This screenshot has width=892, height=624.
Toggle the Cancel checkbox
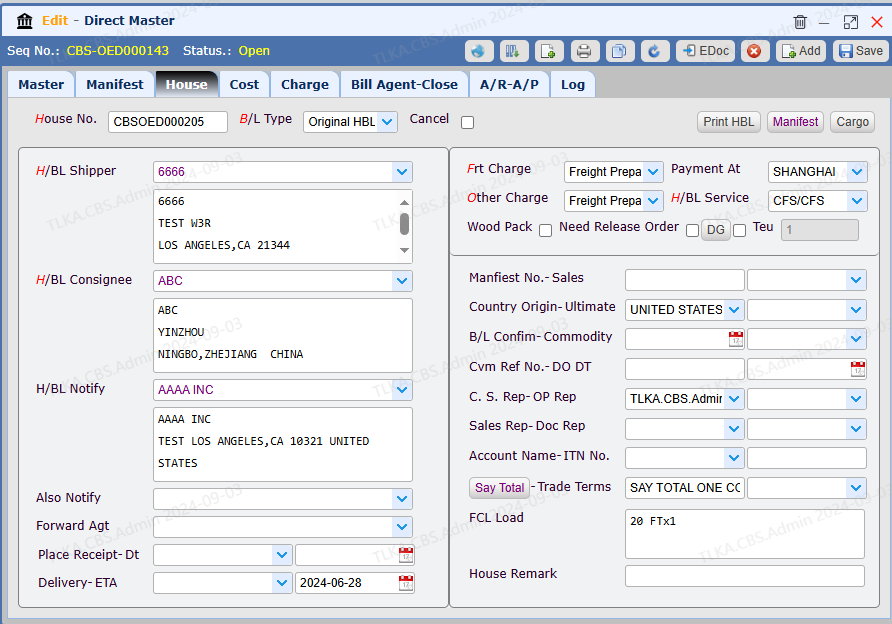(468, 122)
